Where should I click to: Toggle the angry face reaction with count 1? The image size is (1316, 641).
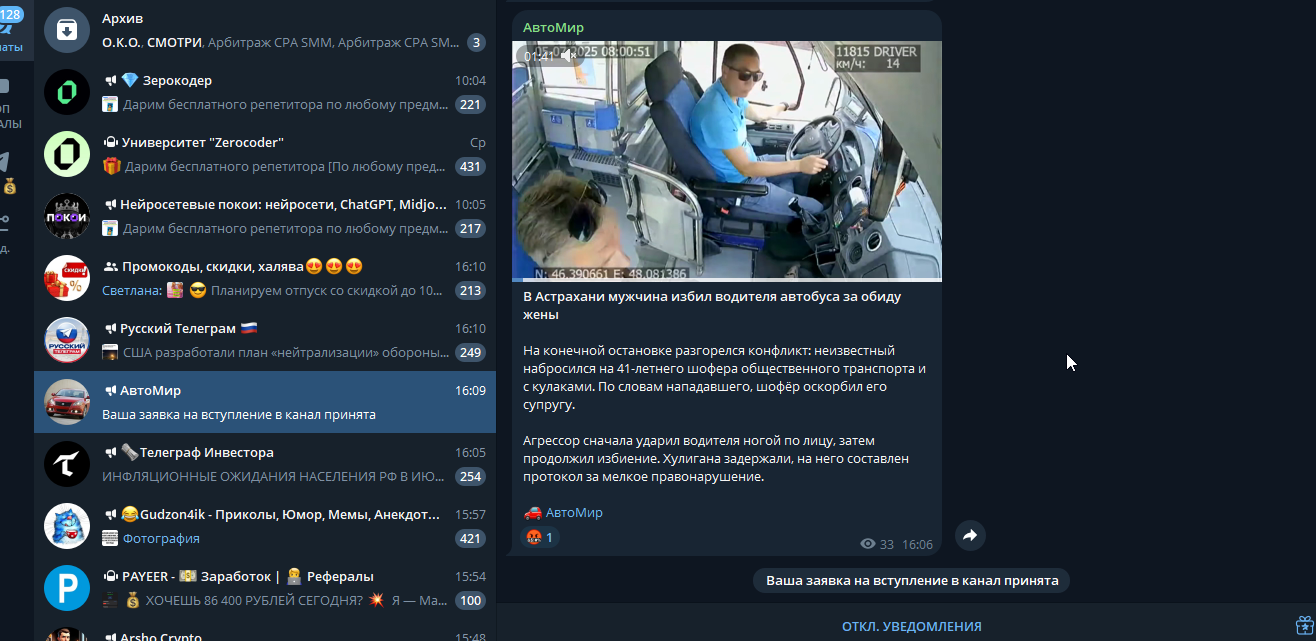tap(540, 538)
